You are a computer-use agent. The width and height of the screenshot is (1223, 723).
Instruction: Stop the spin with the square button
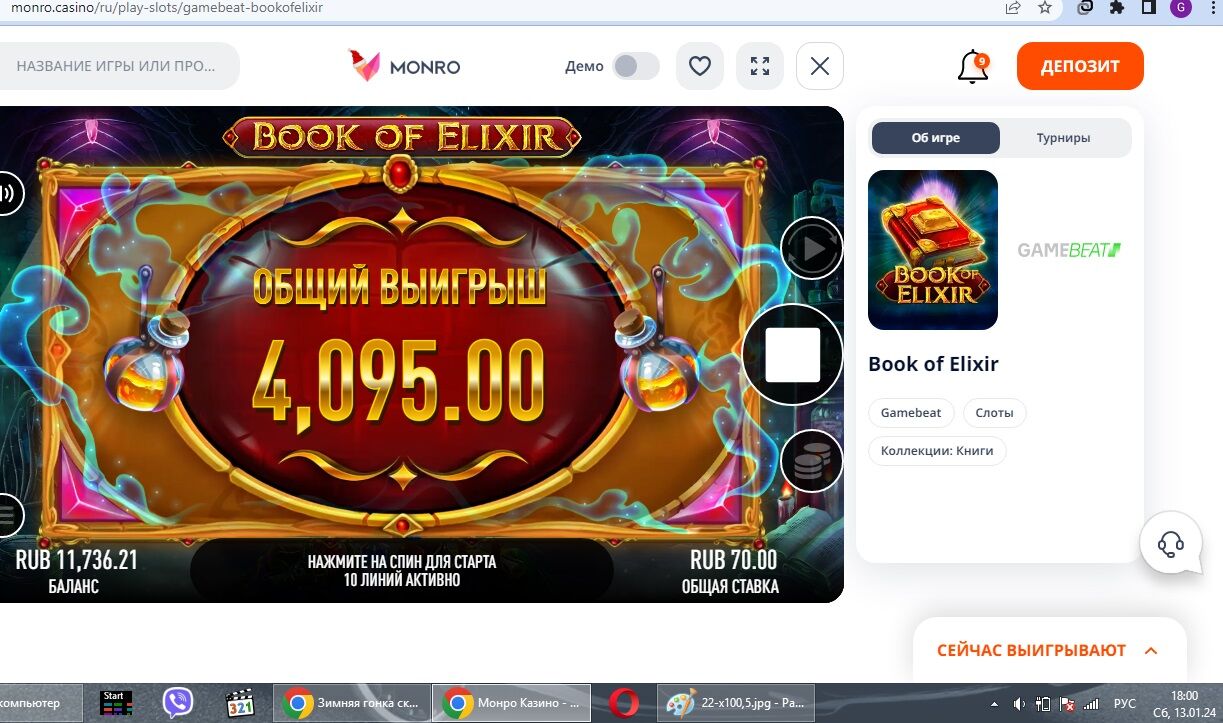pyautogui.click(x=793, y=355)
